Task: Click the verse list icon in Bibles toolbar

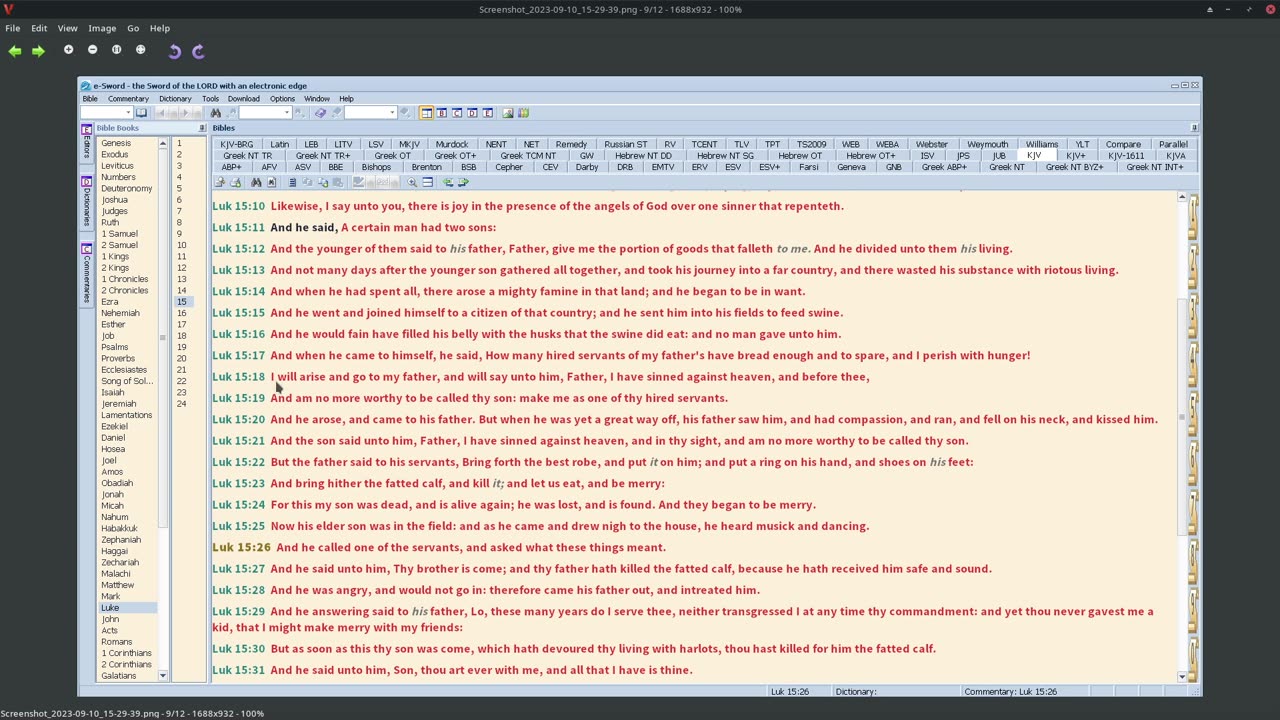Action: tap(292, 182)
